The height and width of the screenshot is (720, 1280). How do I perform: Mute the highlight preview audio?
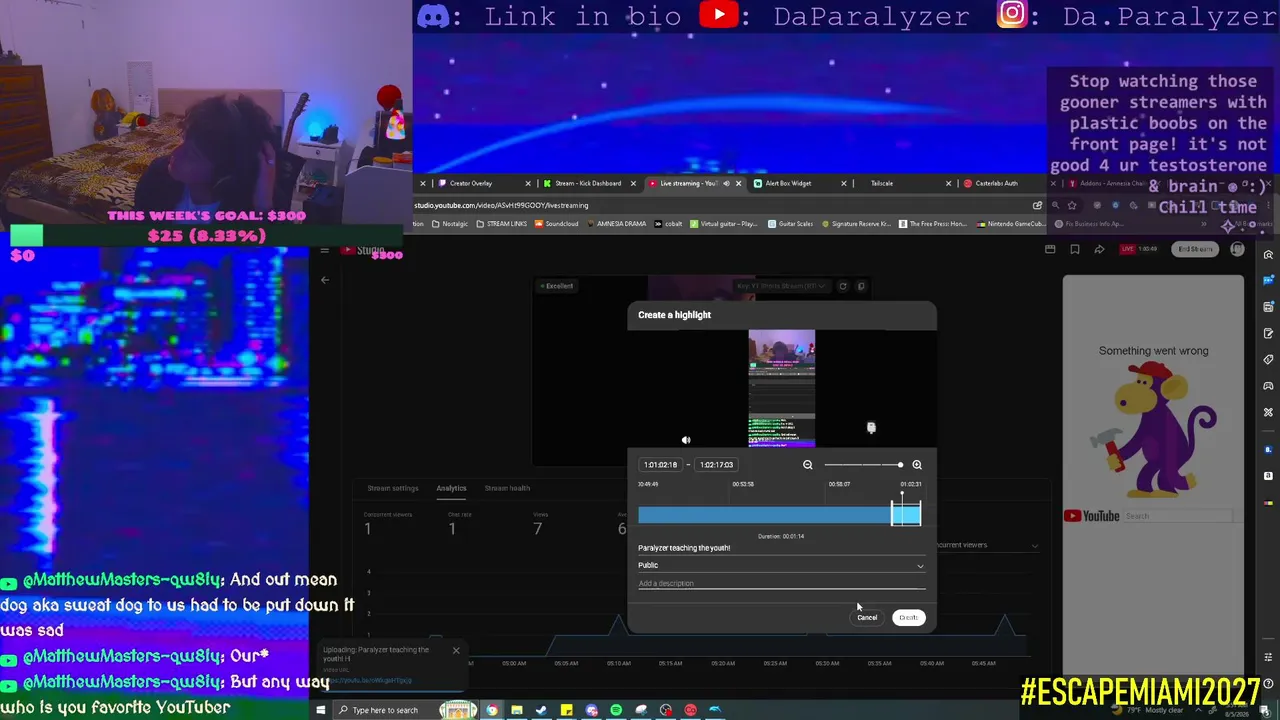tap(686, 440)
